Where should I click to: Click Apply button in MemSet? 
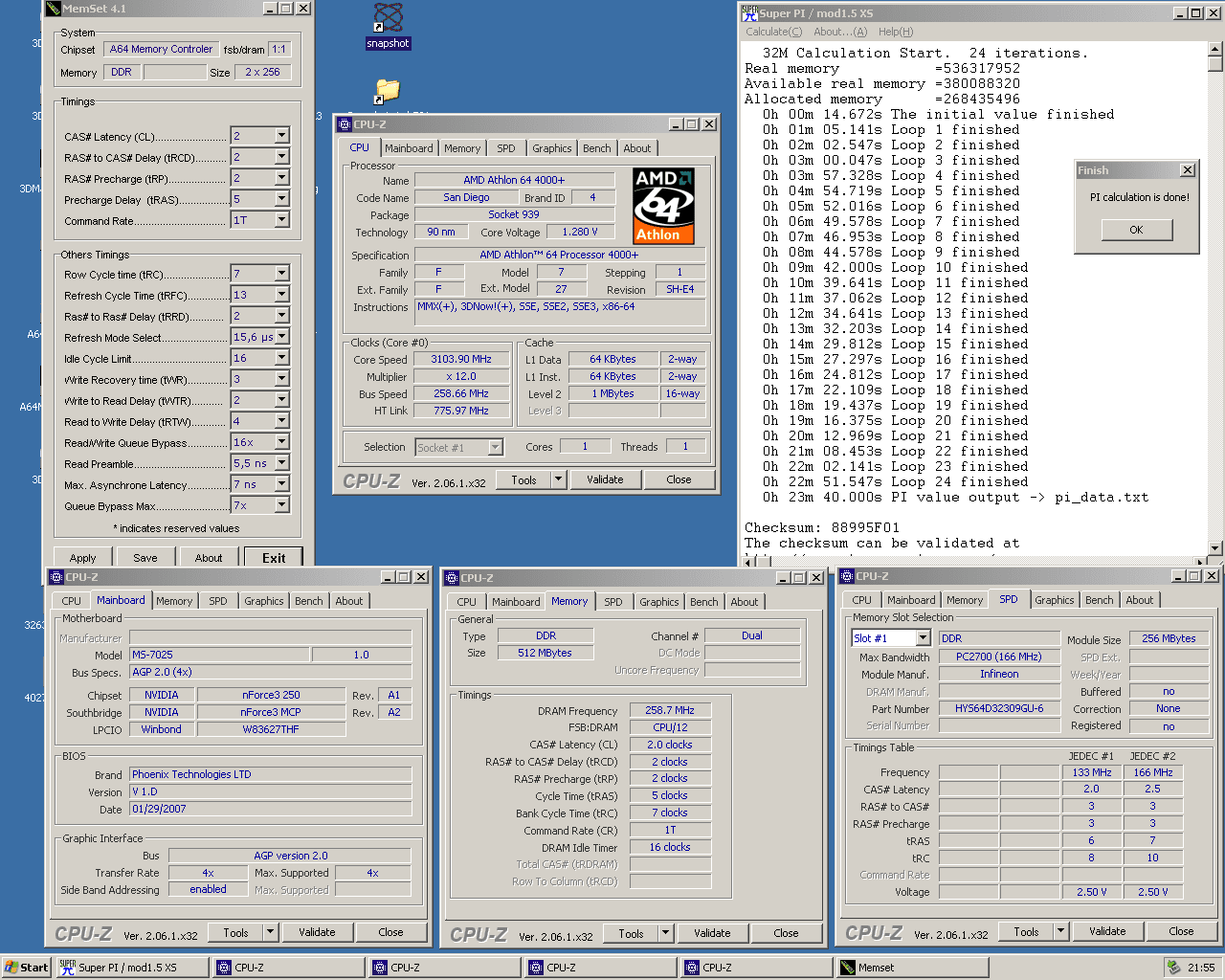tap(83, 558)
